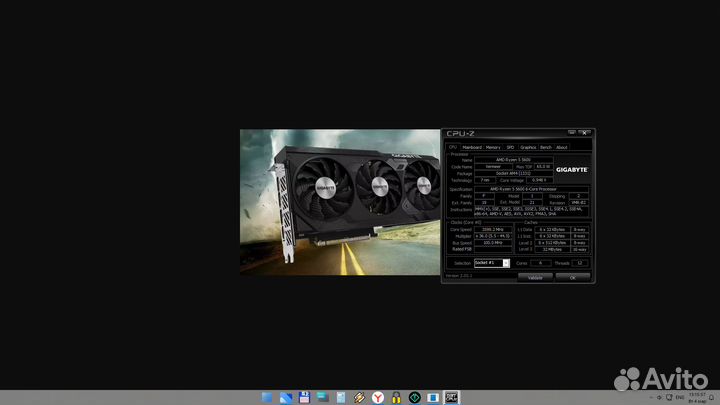Switch to the CPU tab in CPU-Z
The width and height of the screenshot is (720, 405).
pos(453,147)
